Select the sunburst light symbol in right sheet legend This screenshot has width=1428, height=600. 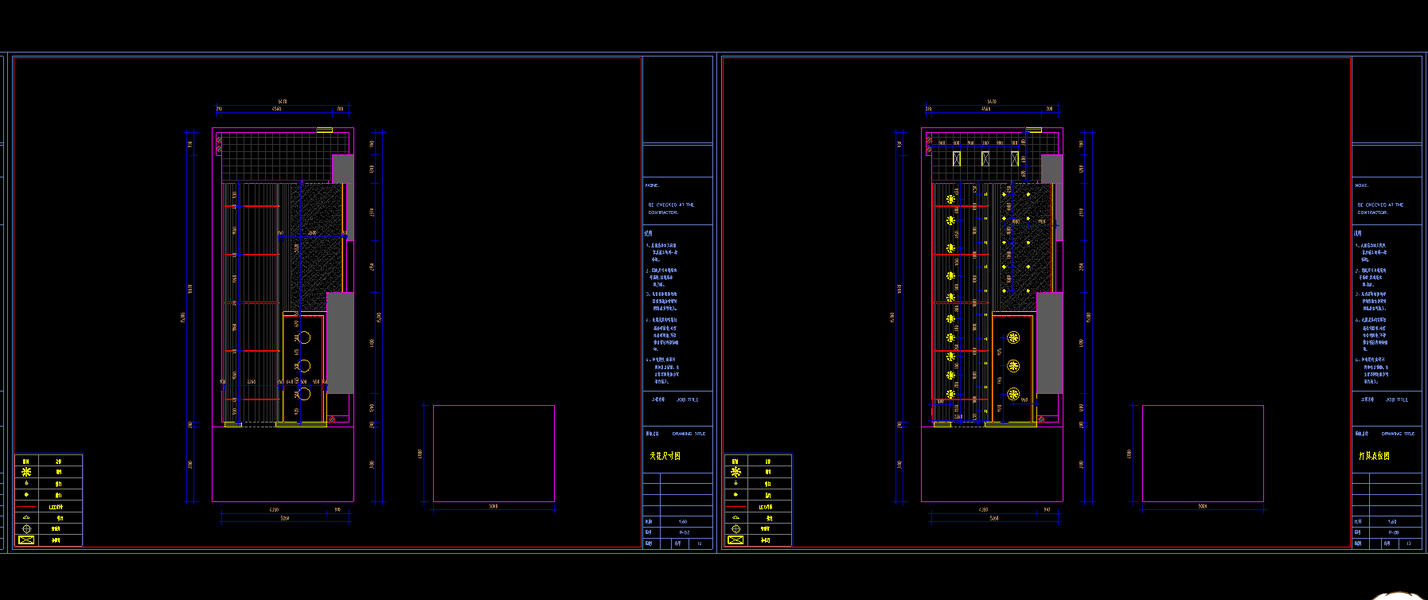736,472
